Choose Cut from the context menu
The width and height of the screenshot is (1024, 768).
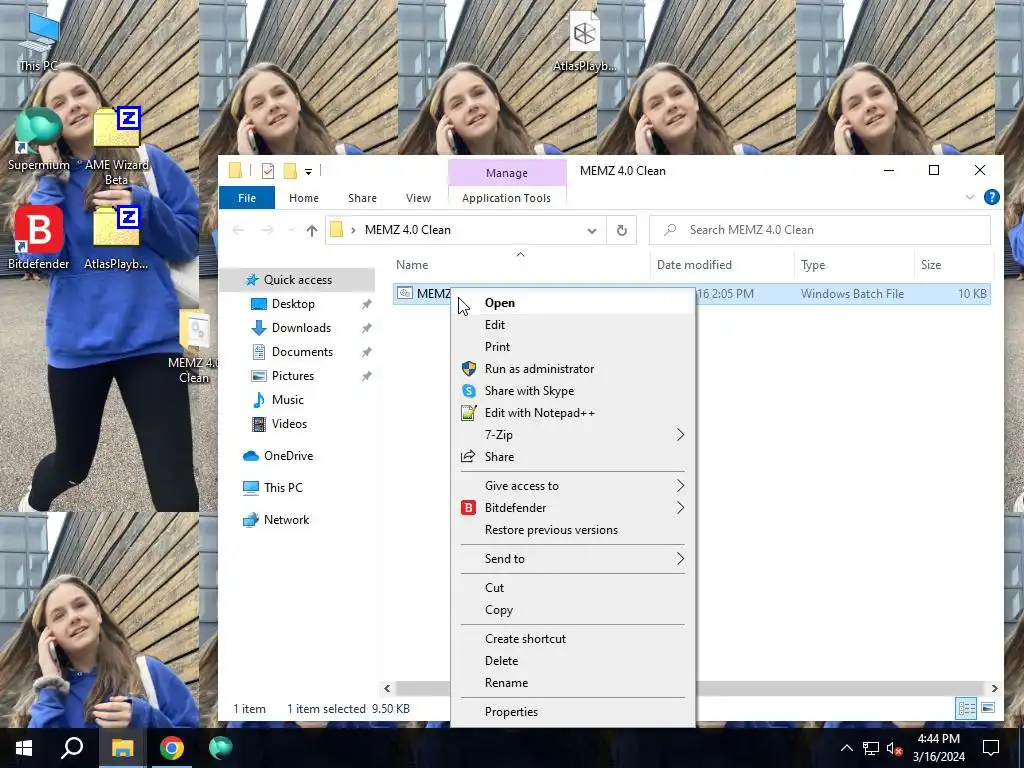point(573,588)
